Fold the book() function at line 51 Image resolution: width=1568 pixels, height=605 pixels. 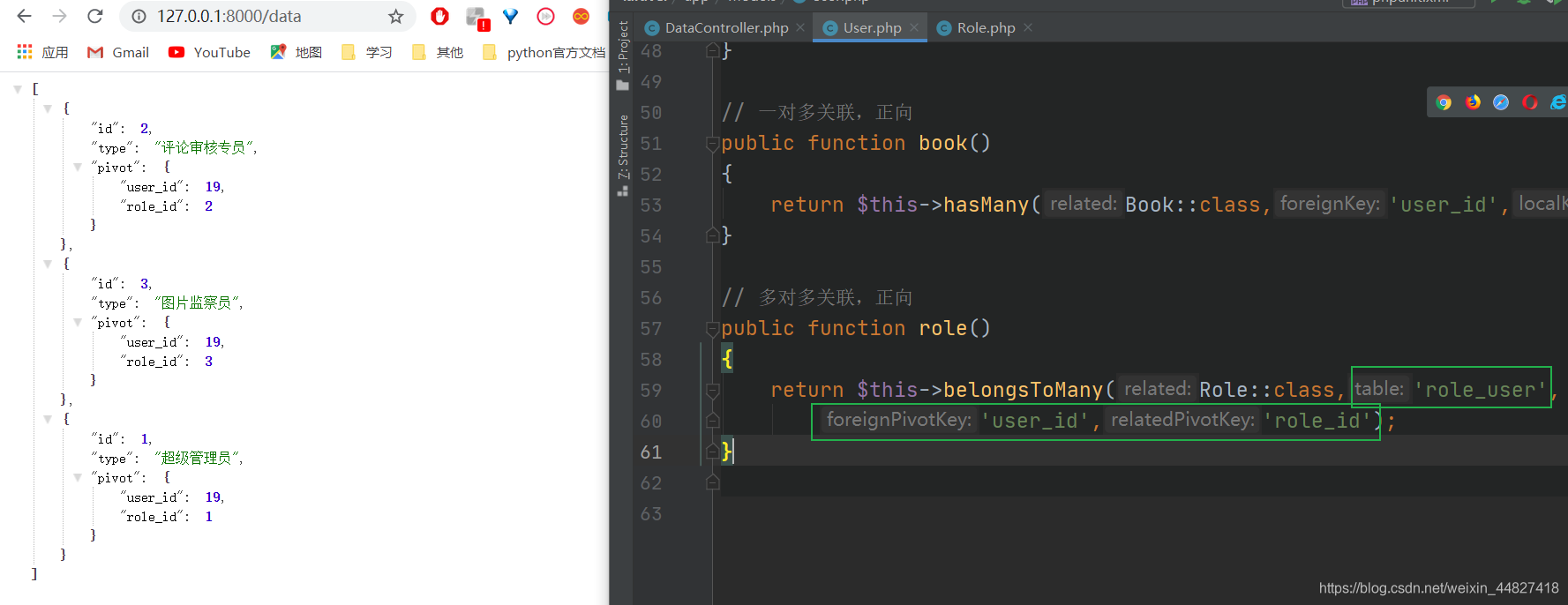point(713,144)
